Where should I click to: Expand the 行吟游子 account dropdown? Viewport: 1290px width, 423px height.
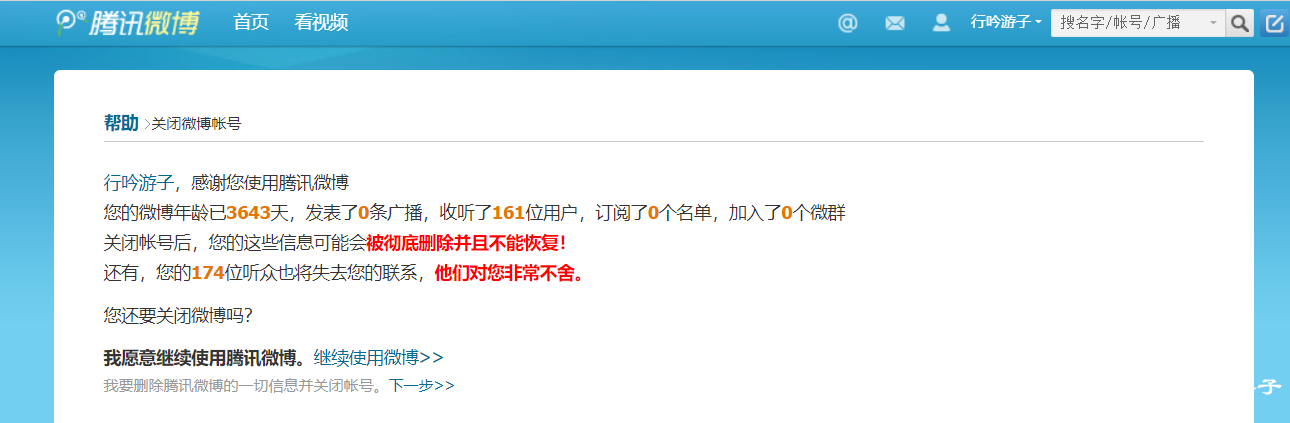click(1006, 22)
